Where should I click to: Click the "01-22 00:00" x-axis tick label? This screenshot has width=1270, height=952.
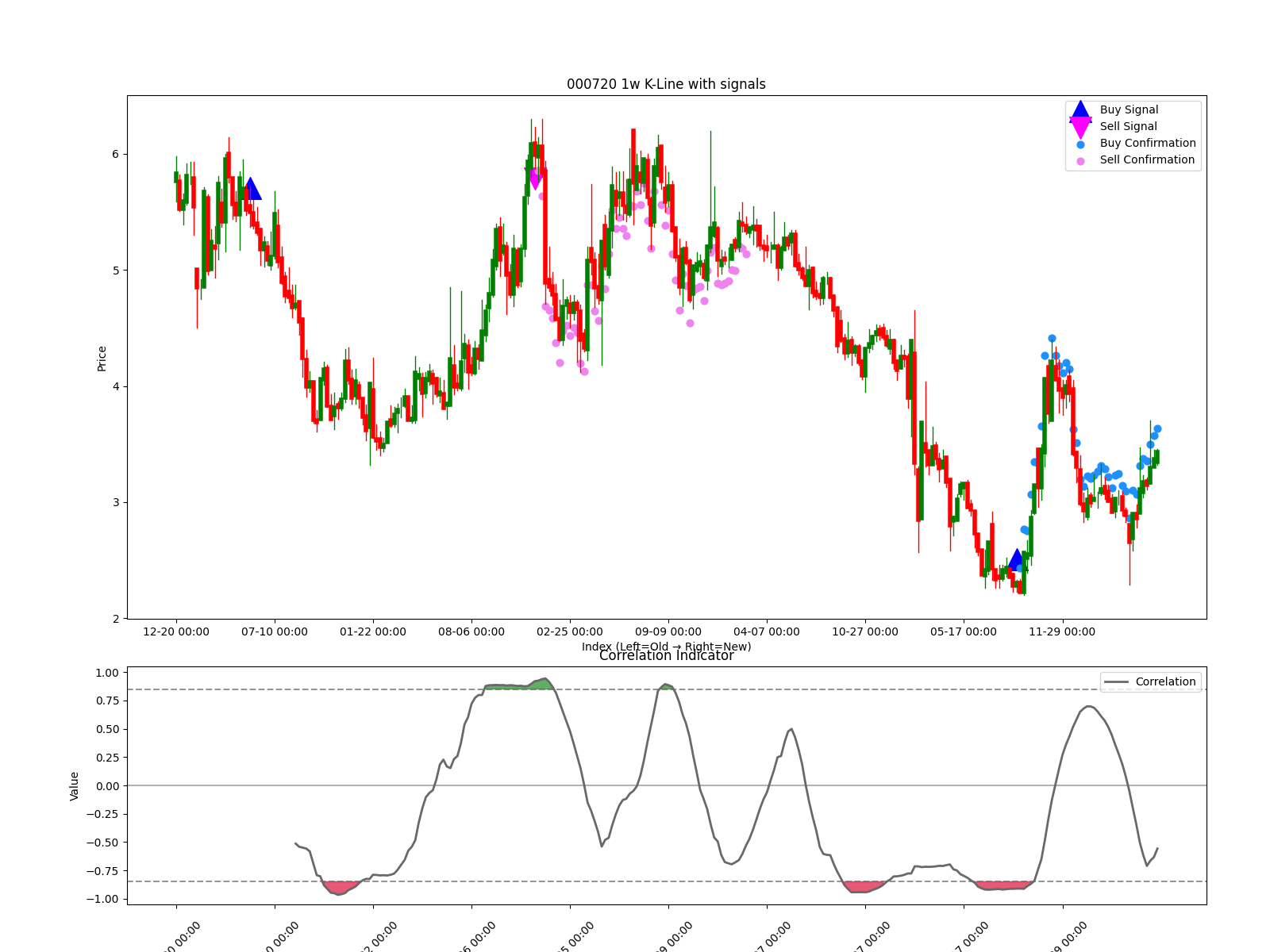[373, 631]
